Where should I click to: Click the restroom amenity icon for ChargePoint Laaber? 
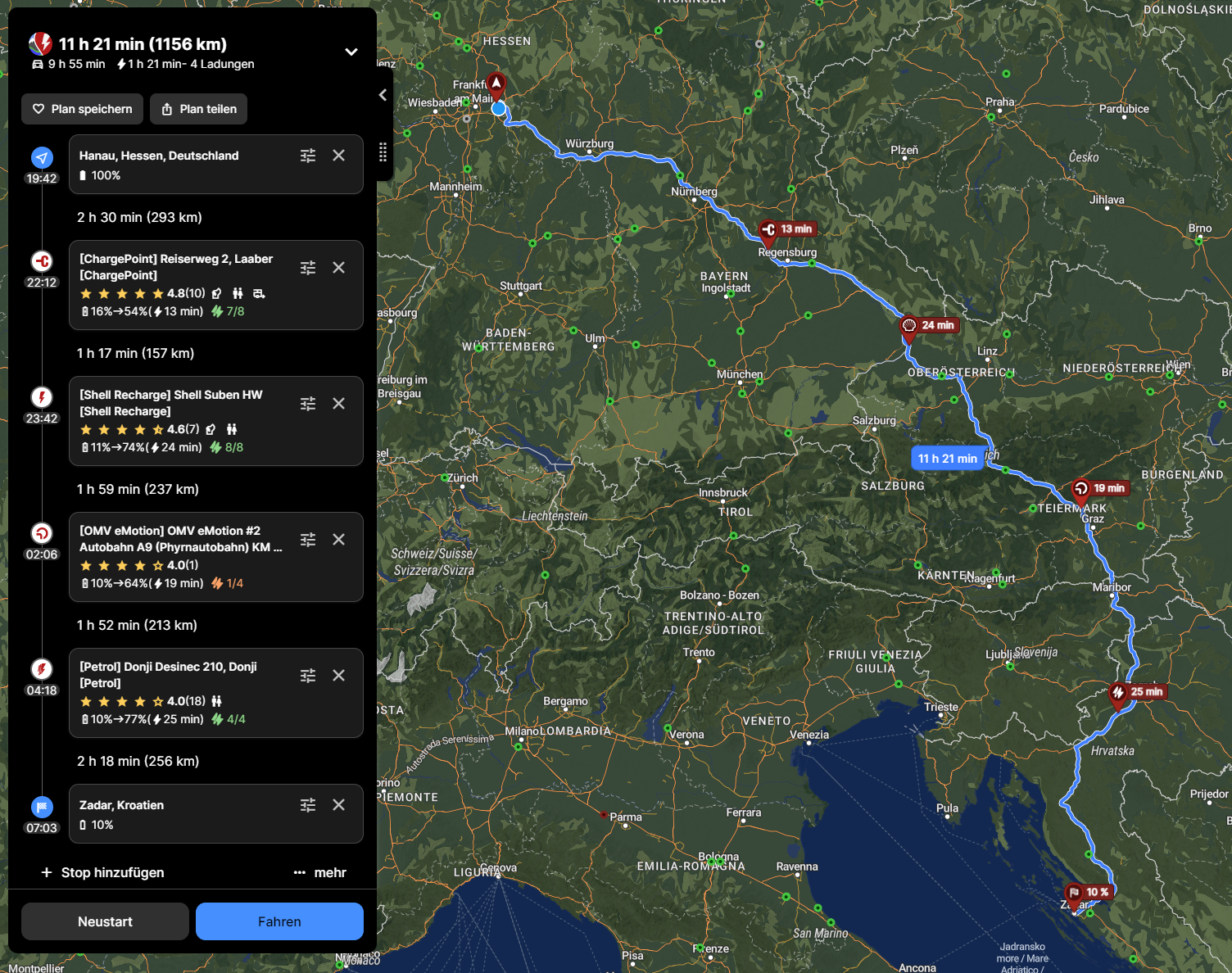(238, 293)
